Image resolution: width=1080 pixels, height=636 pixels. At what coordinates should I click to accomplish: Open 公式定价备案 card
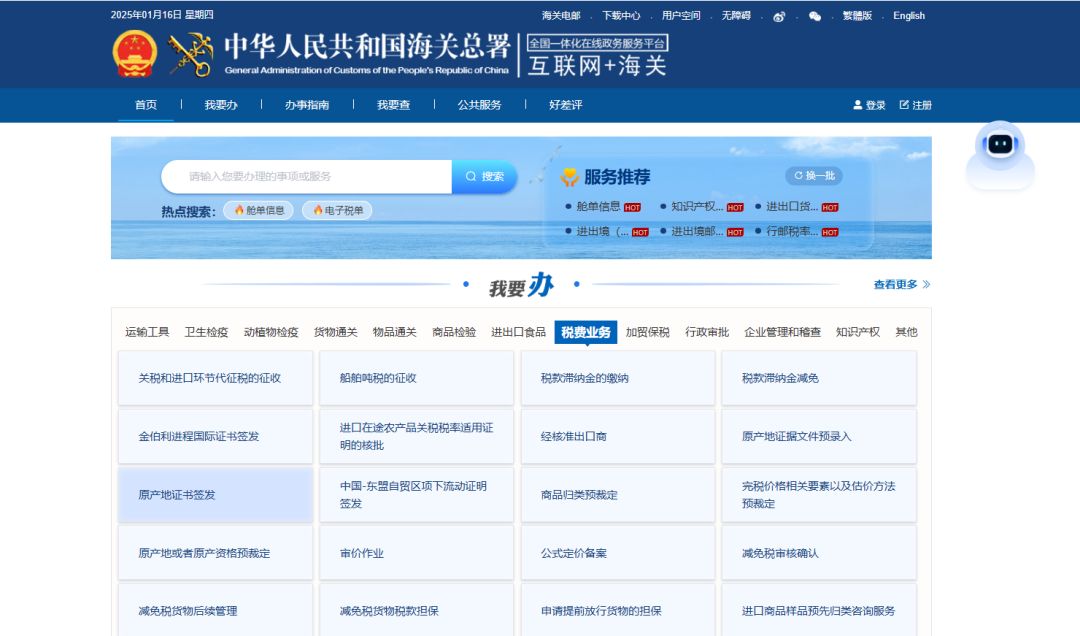click(618, 553)
